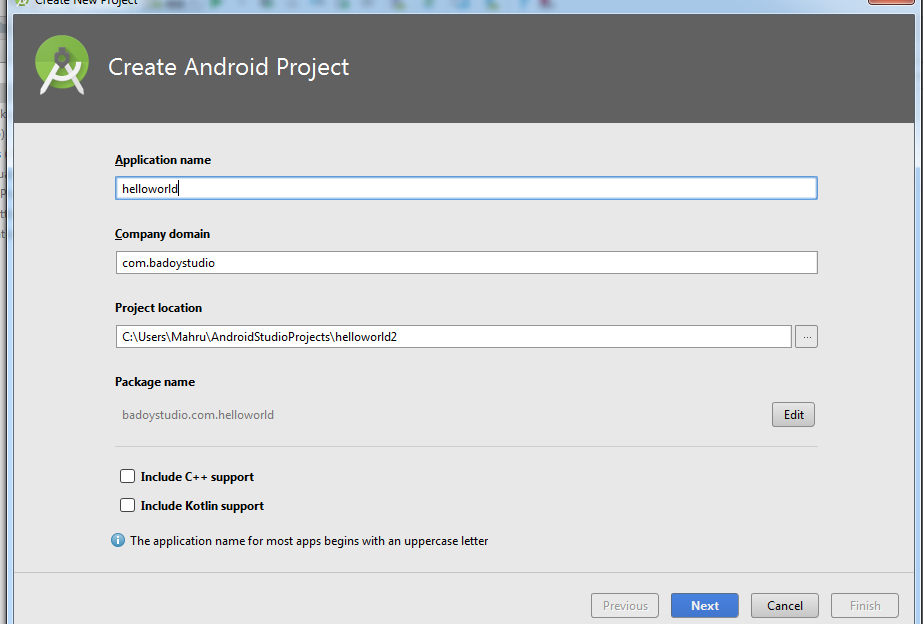This screenshot has height=624, width=923.
Task: Enable Include C++ support checkbox
Action: coord(127,477)
